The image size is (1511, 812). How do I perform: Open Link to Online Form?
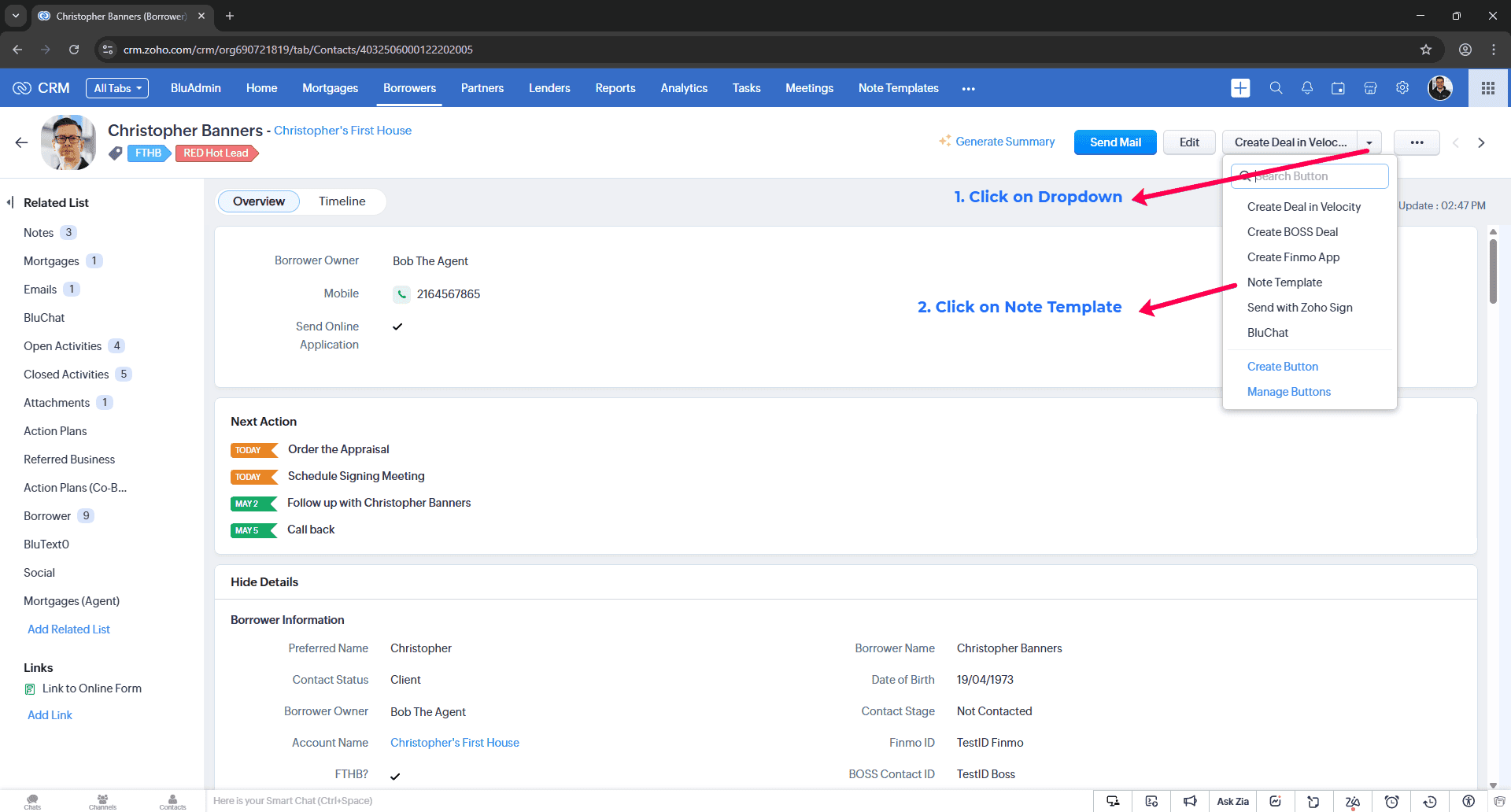(92, 688)
